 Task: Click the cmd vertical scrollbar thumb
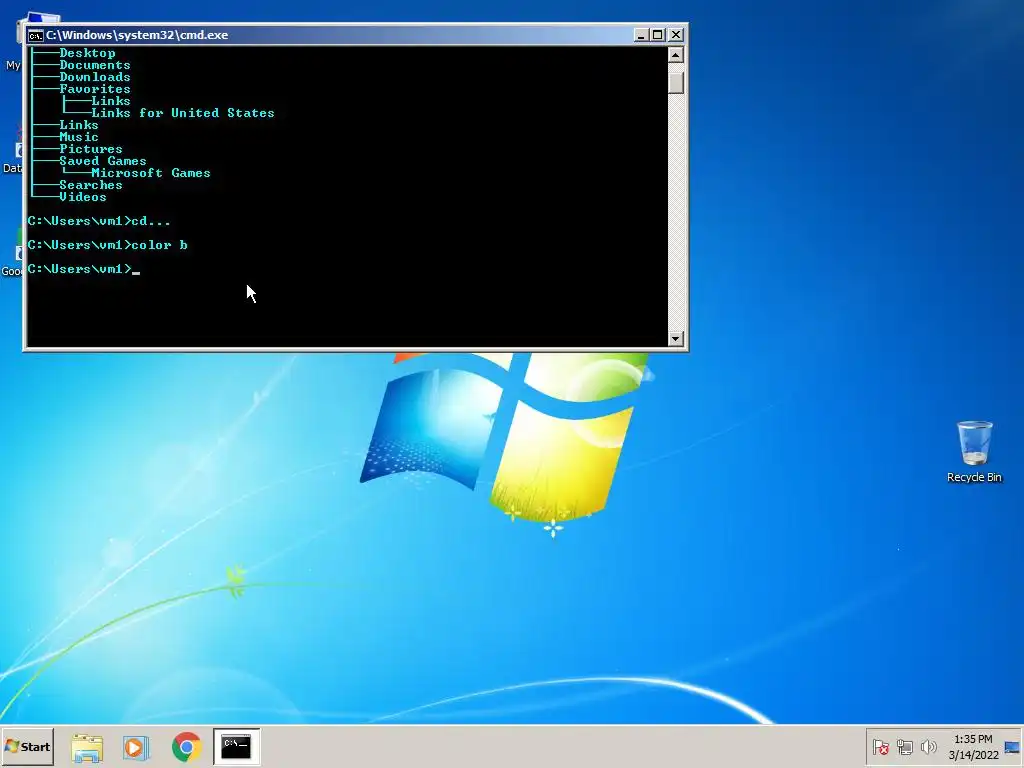[x=676, y=83]
